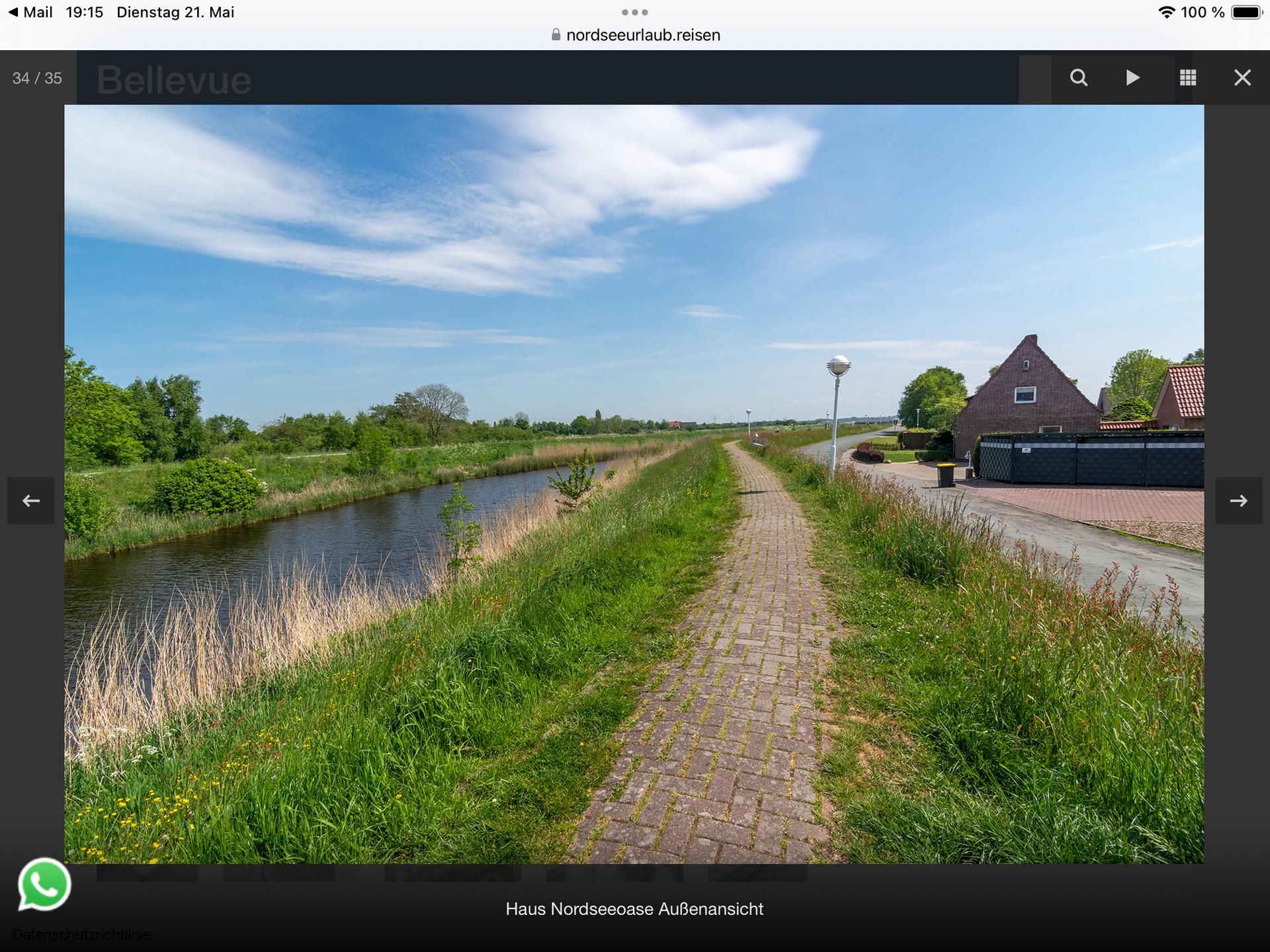Tap the padlock security icon

pyautogui.click(x=556, y=35)
